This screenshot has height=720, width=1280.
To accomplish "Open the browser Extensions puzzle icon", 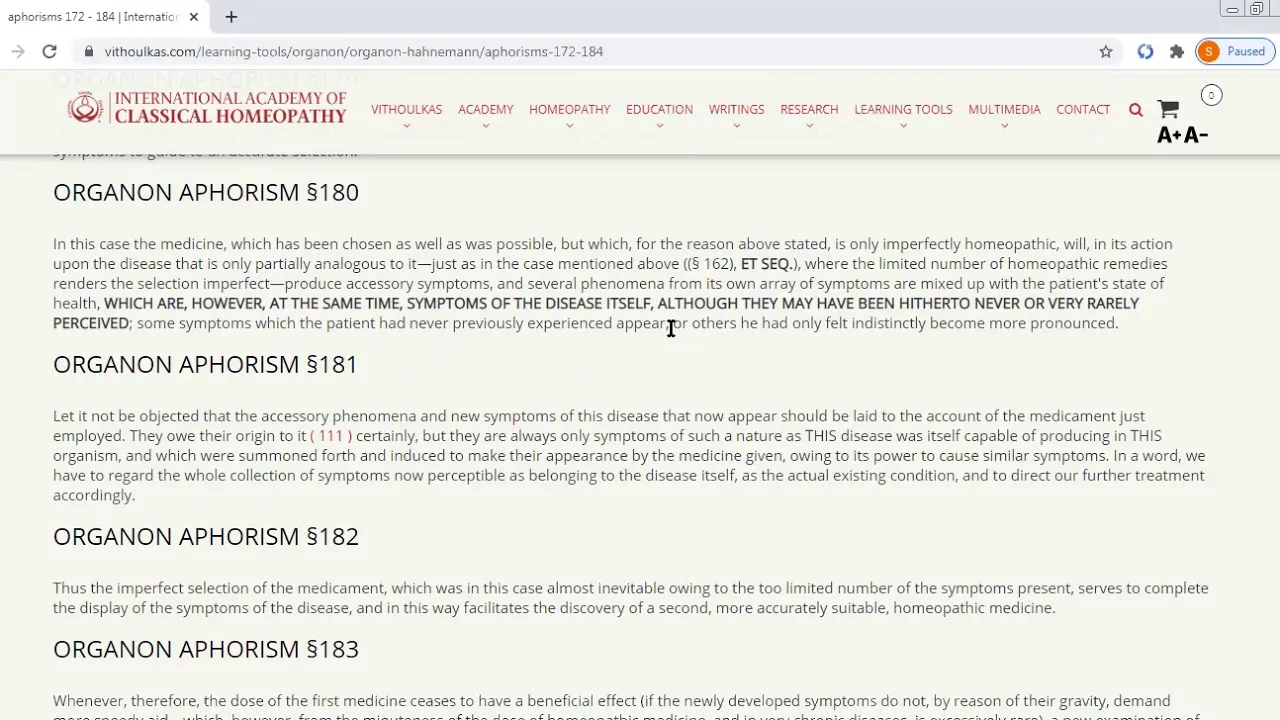I will [1177, 51].
